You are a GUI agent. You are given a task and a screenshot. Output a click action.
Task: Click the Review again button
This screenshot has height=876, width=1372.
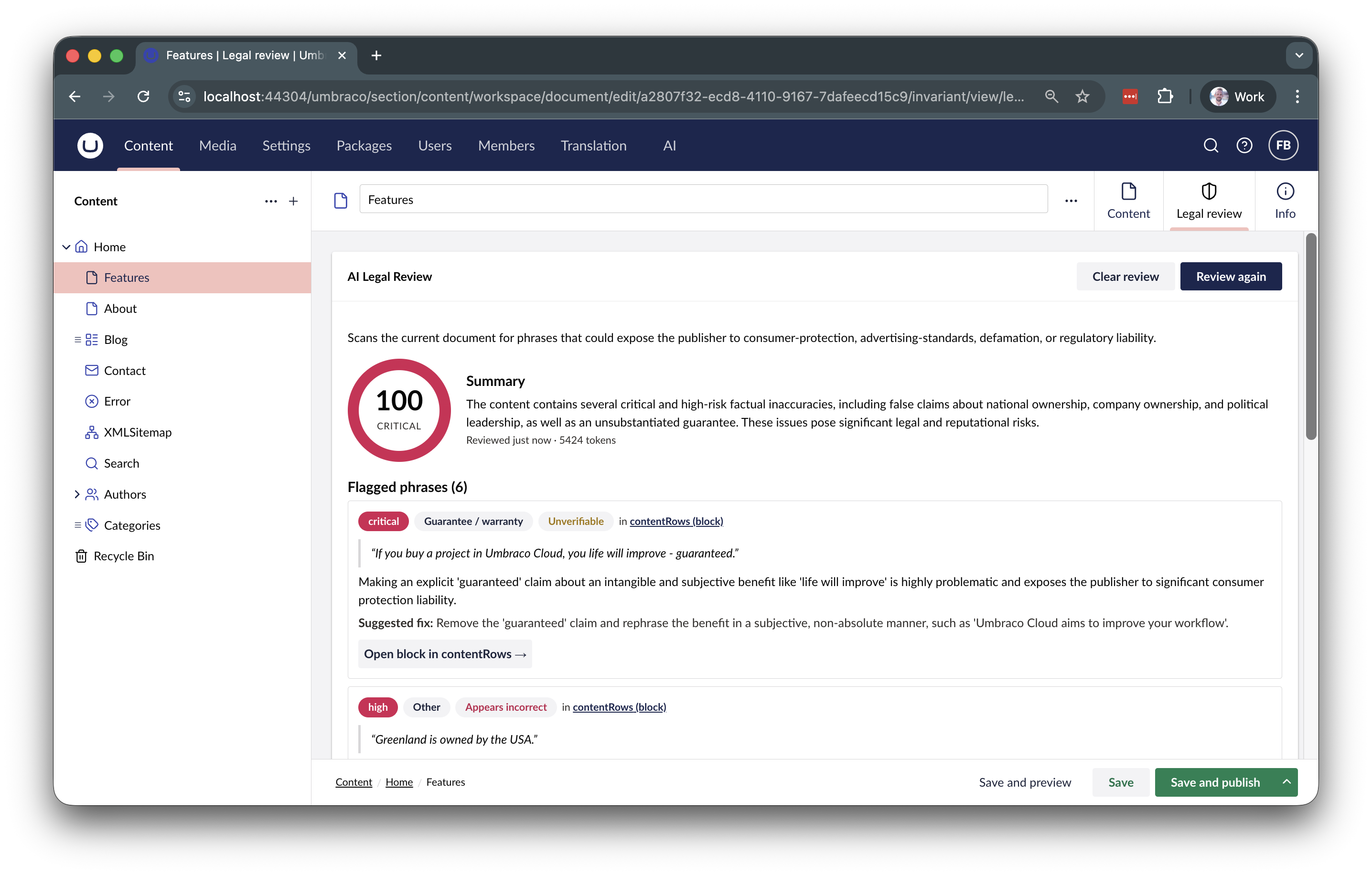pyautogui.click(x=1231, y=276)
